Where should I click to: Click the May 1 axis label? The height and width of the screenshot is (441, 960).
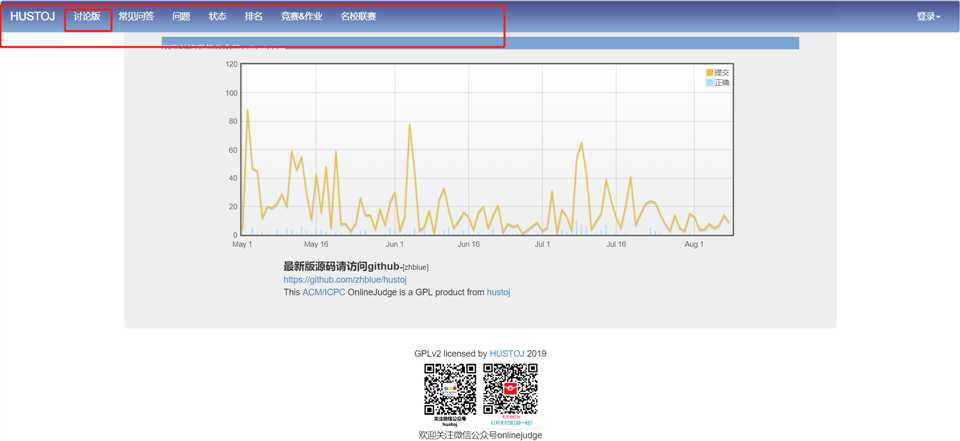point(242,244)
